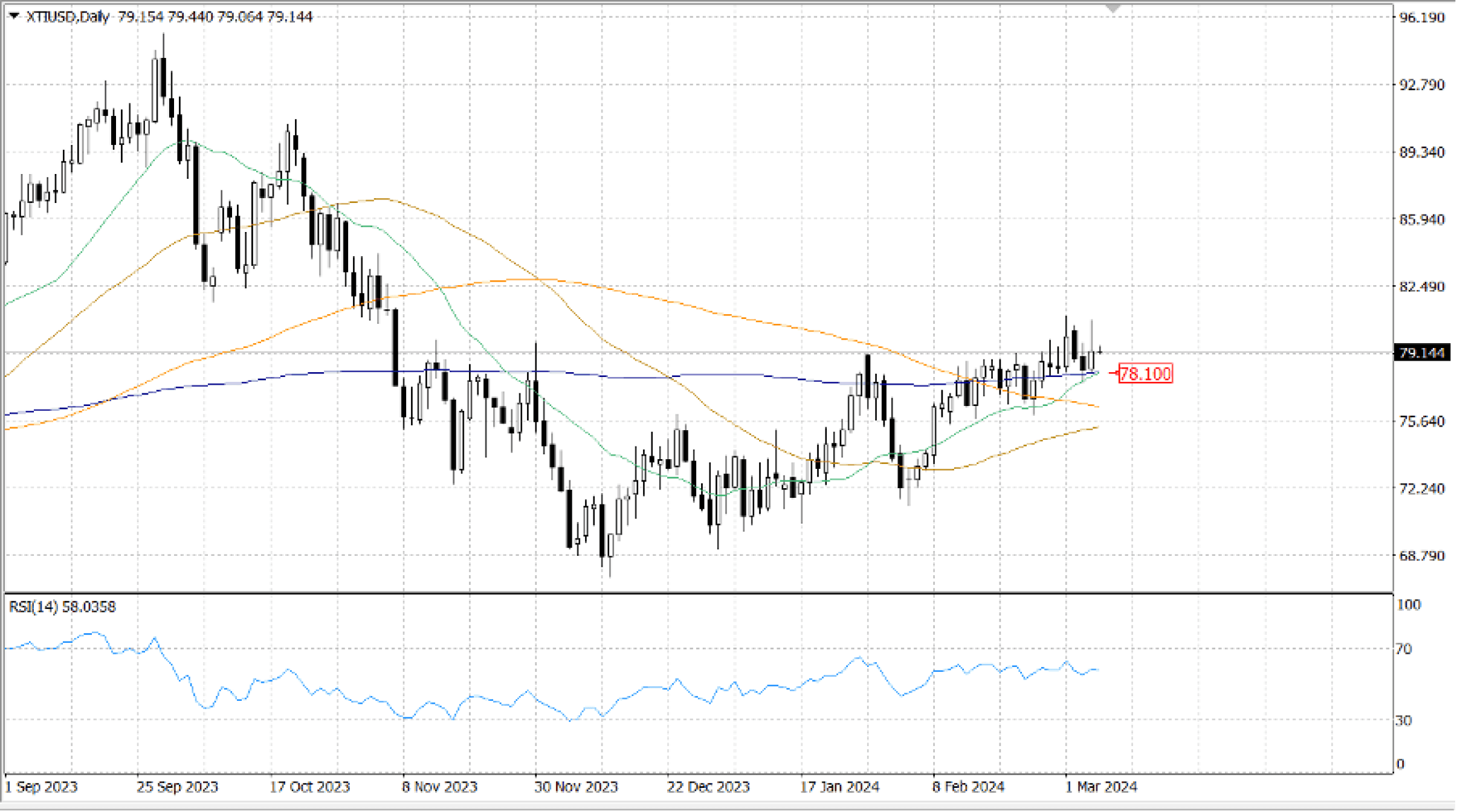Click the XTIUSD,Daily symbol title text
Viewport: 1457px width, 812px height.
click(67, 17)
